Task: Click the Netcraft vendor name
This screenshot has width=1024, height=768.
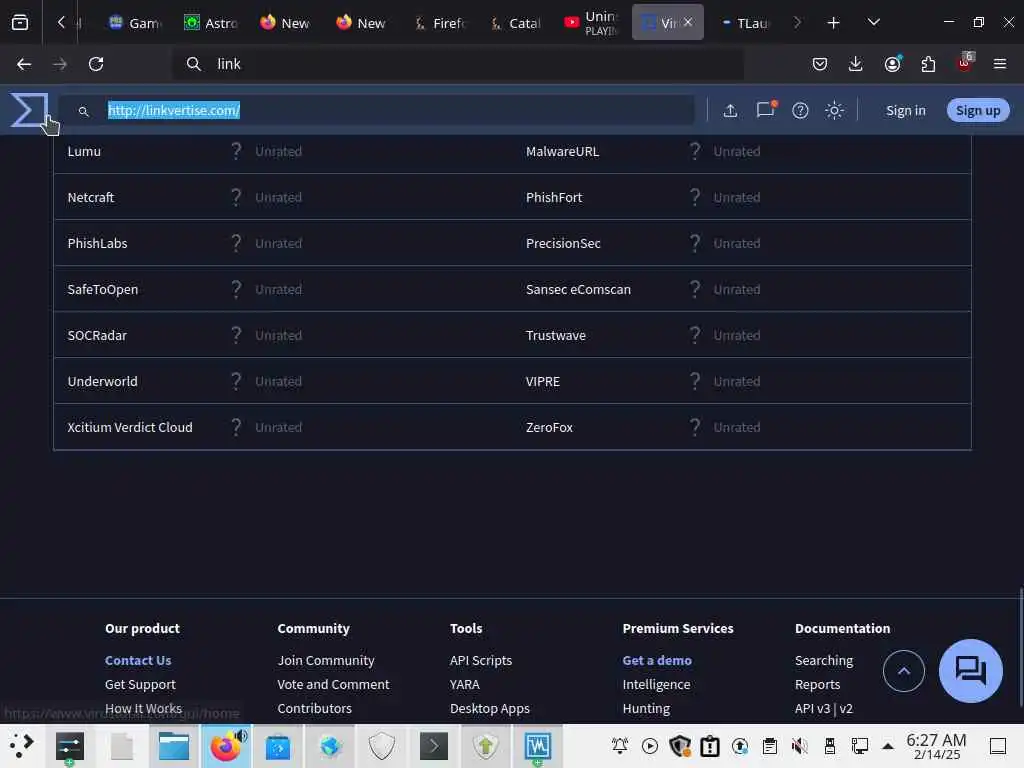Action: 91,197
